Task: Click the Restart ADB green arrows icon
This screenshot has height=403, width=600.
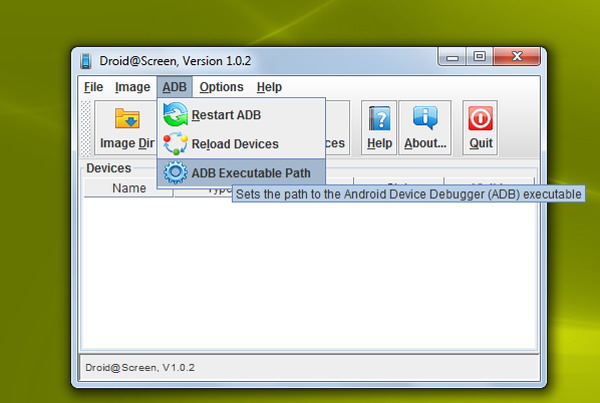Action: point(175,114)
